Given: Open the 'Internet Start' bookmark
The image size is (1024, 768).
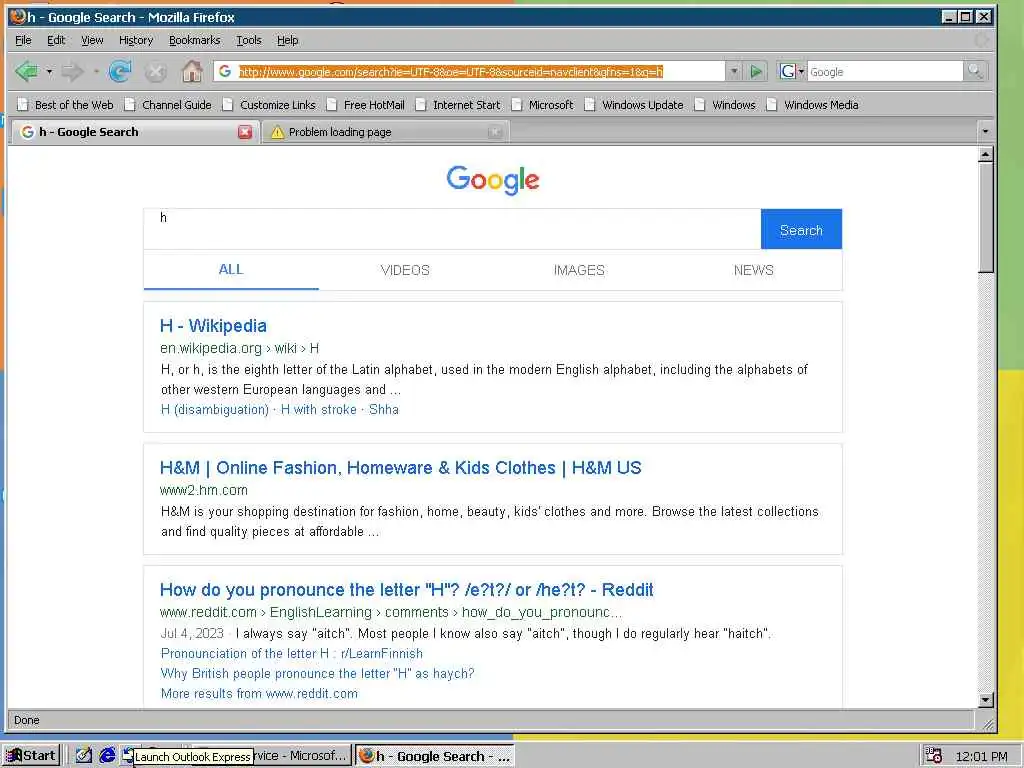Looking at the screenshot, I should click(458, 104).
